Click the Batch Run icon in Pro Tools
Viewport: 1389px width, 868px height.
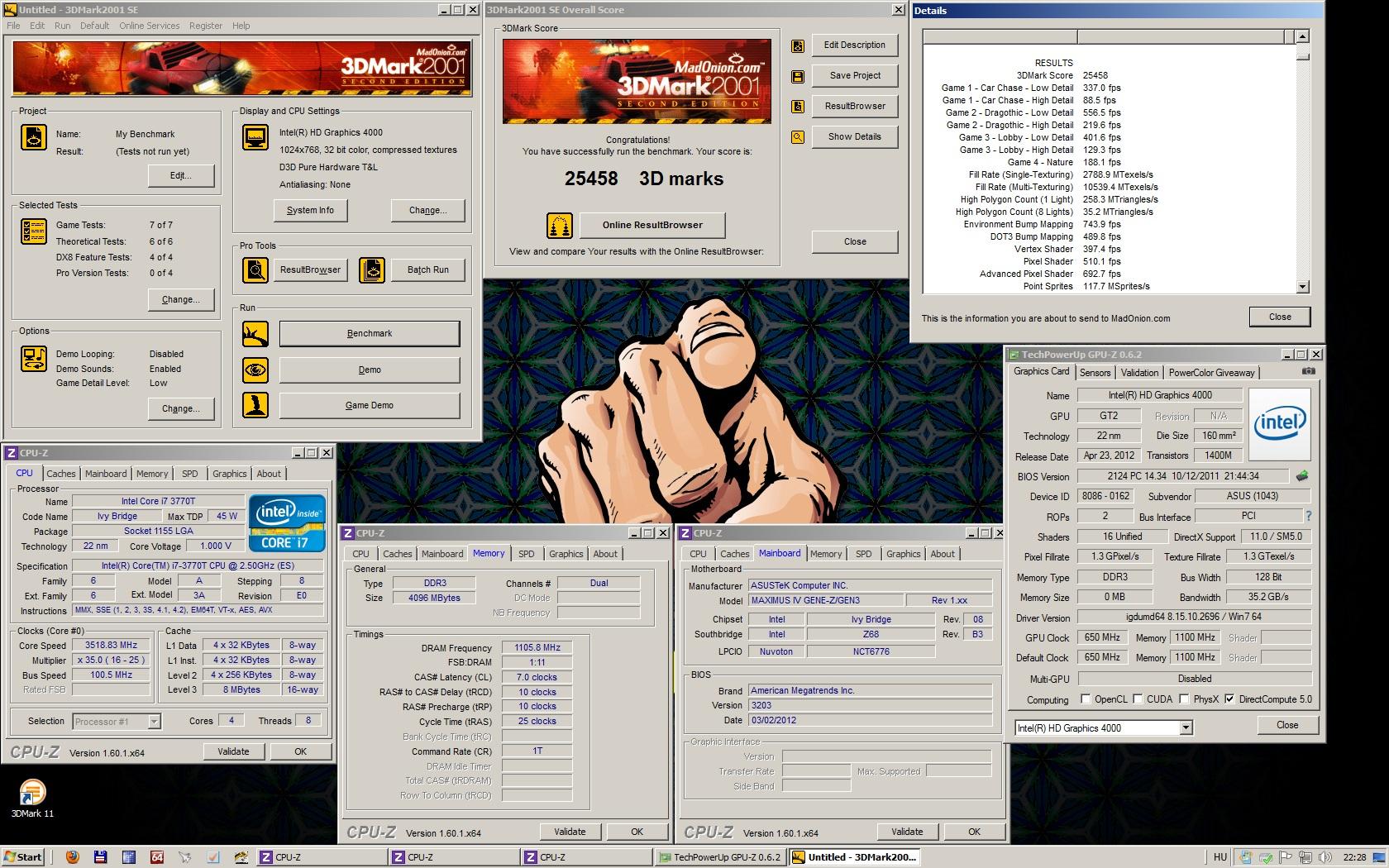tap(372, 269)
